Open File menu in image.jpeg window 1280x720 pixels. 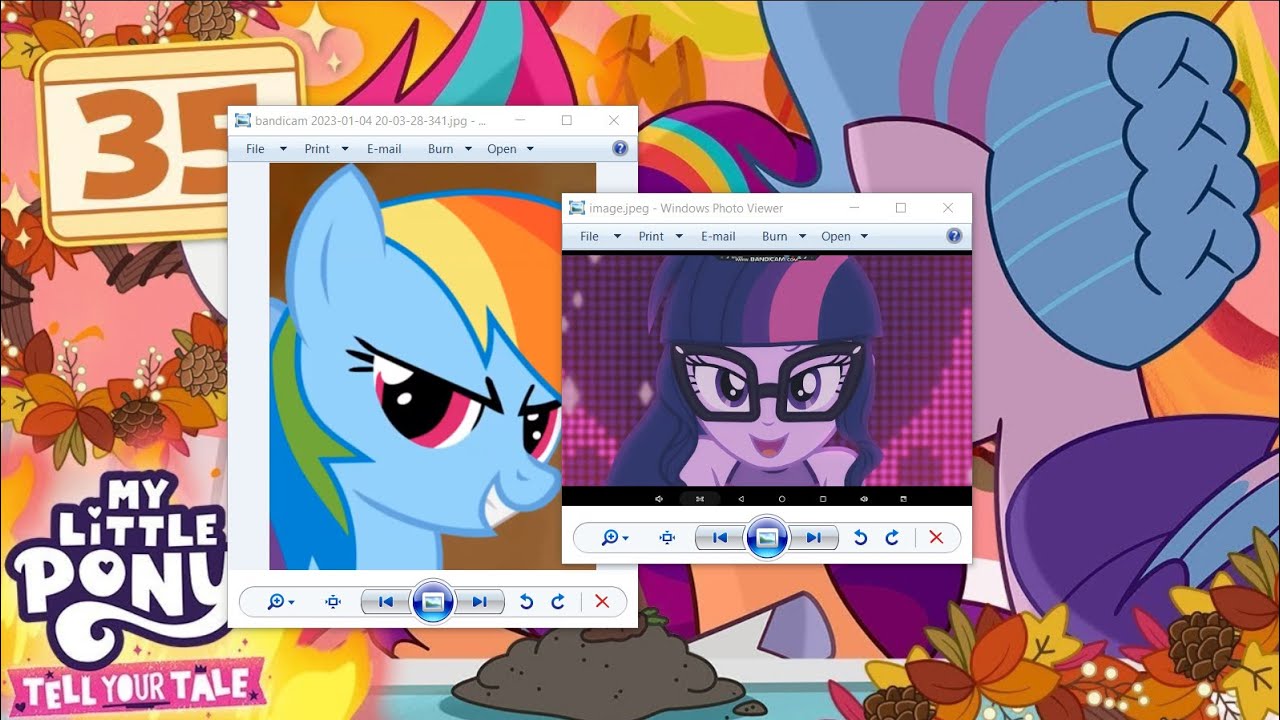589,237
